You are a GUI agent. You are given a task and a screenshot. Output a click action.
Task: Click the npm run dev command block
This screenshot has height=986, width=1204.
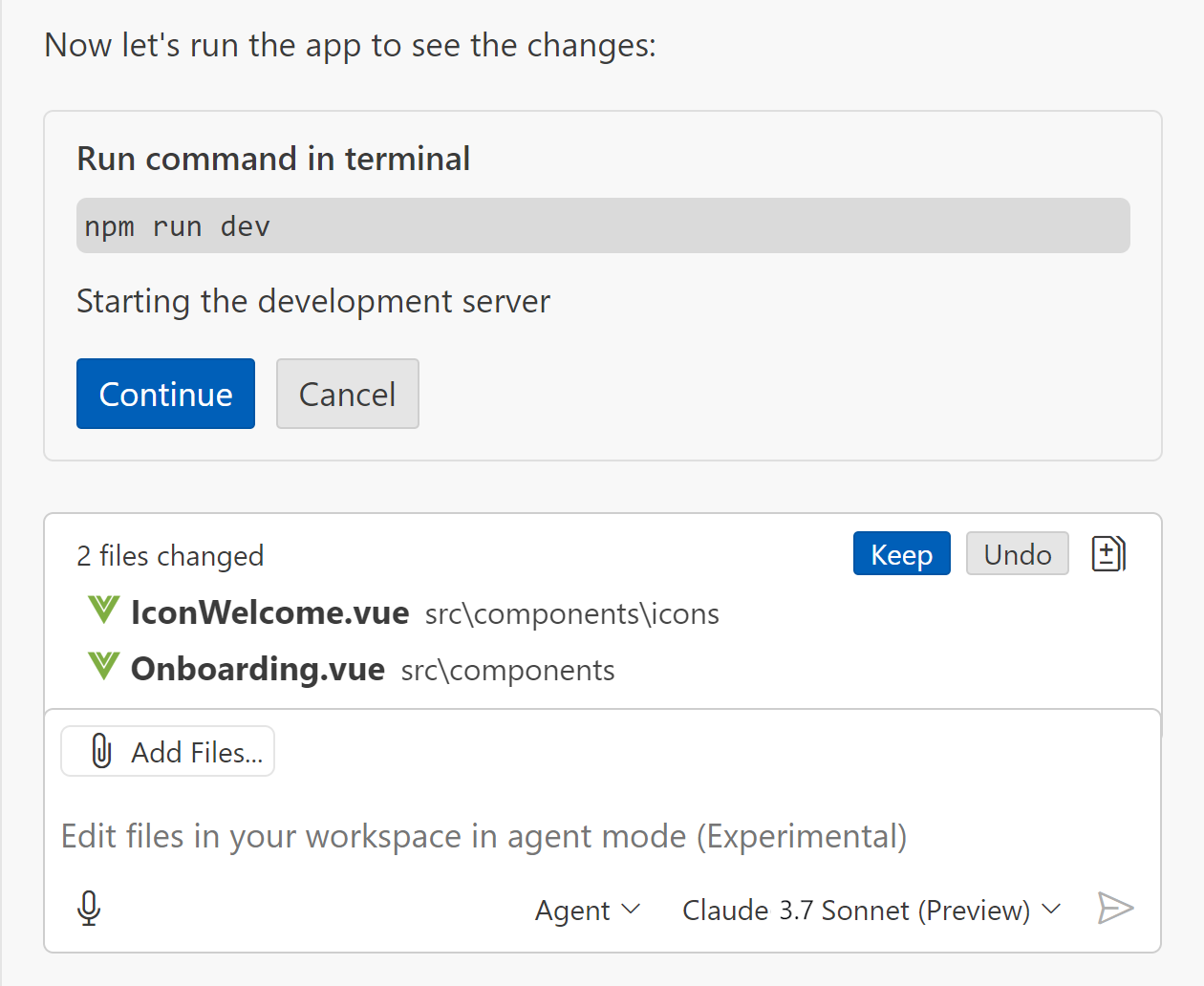[x=602, y=226]
